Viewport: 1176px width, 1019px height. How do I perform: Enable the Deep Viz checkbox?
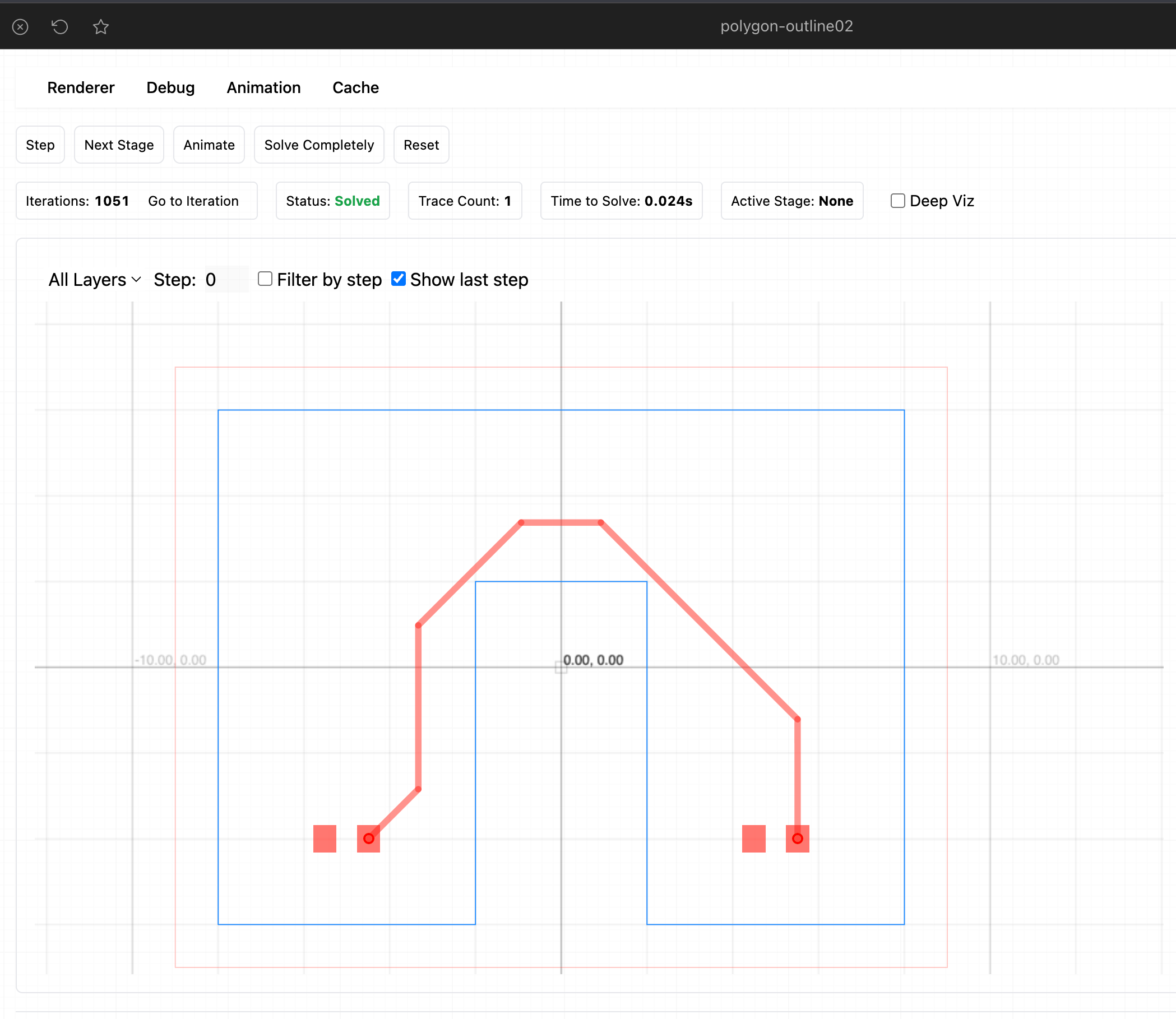[897, 201]
